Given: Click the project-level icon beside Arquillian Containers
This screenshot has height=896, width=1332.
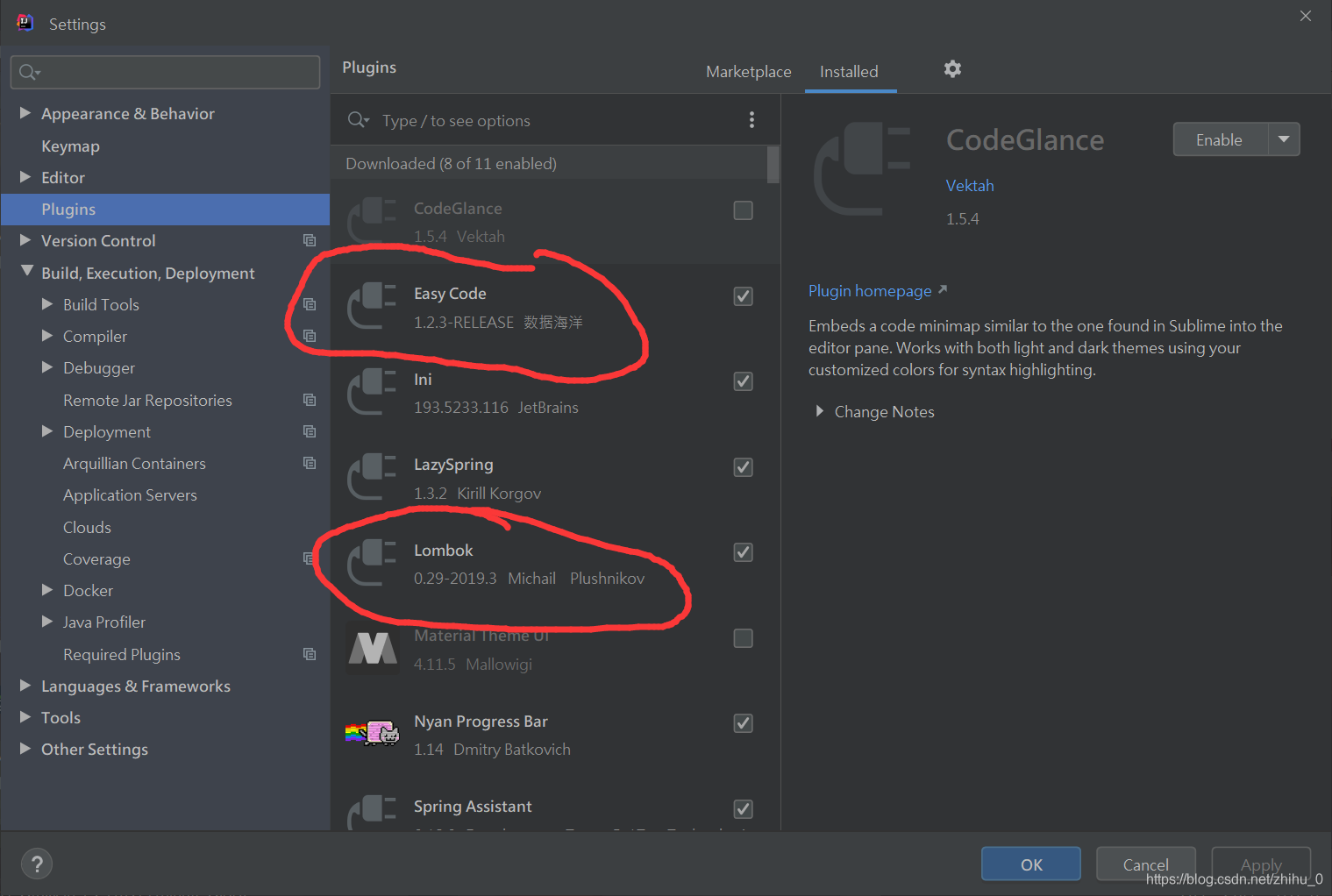Looking at the screenshot, I should 310,463.
